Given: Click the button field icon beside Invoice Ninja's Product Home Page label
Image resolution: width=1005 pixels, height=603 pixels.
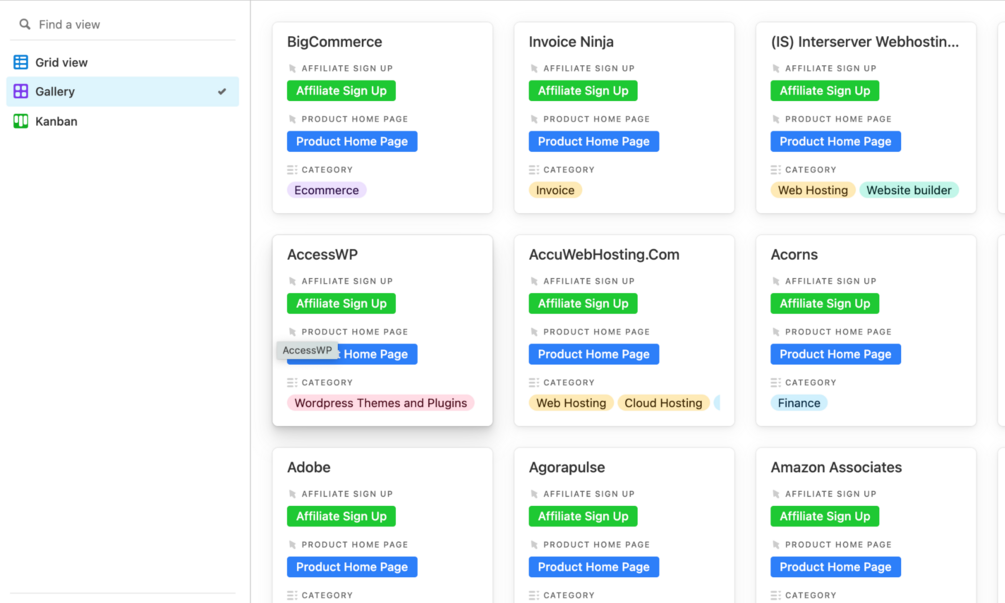Looking at the screenshot, I should 534,119.
